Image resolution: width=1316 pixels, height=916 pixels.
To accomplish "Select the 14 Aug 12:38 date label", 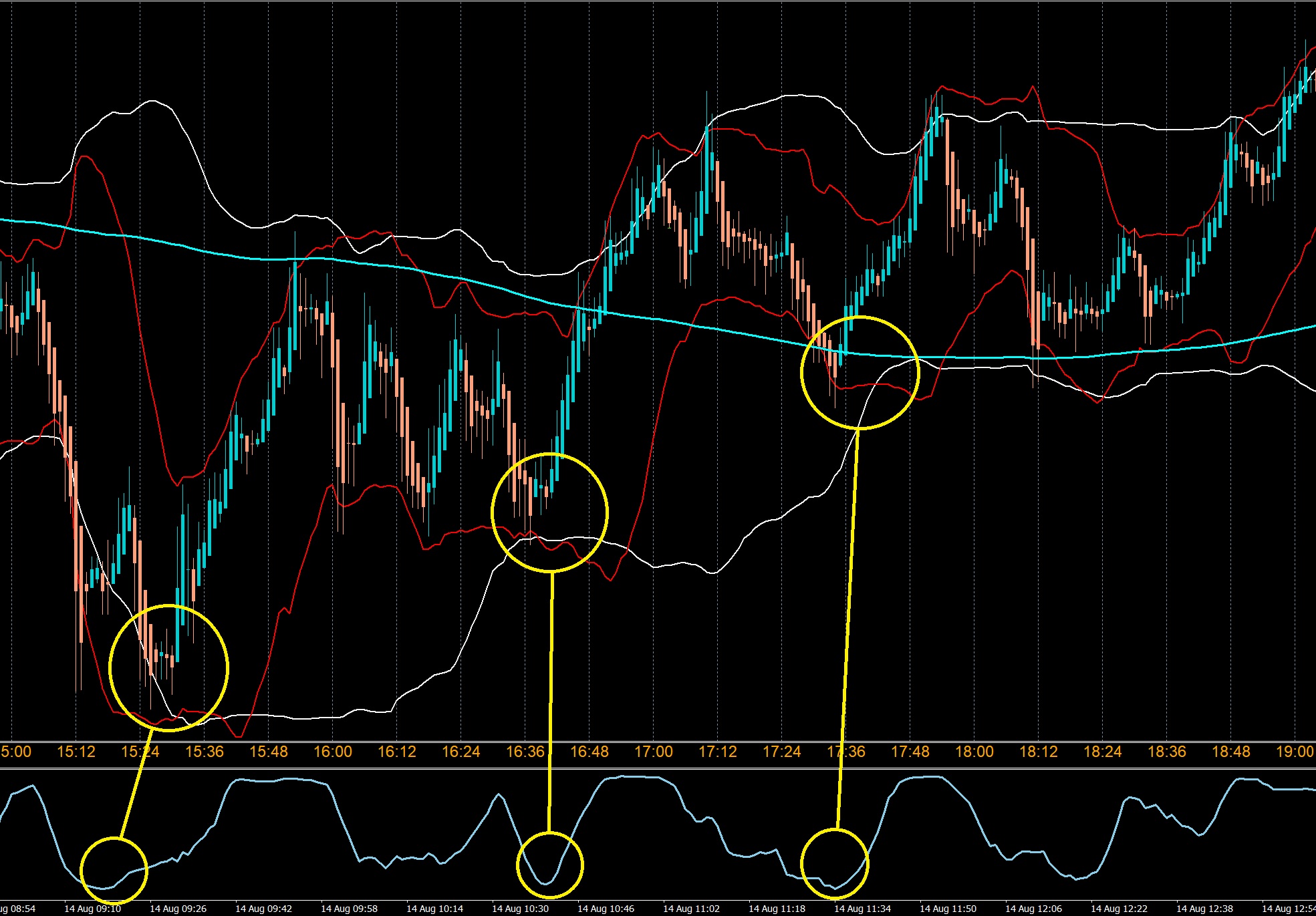I will pos(1204,909).
